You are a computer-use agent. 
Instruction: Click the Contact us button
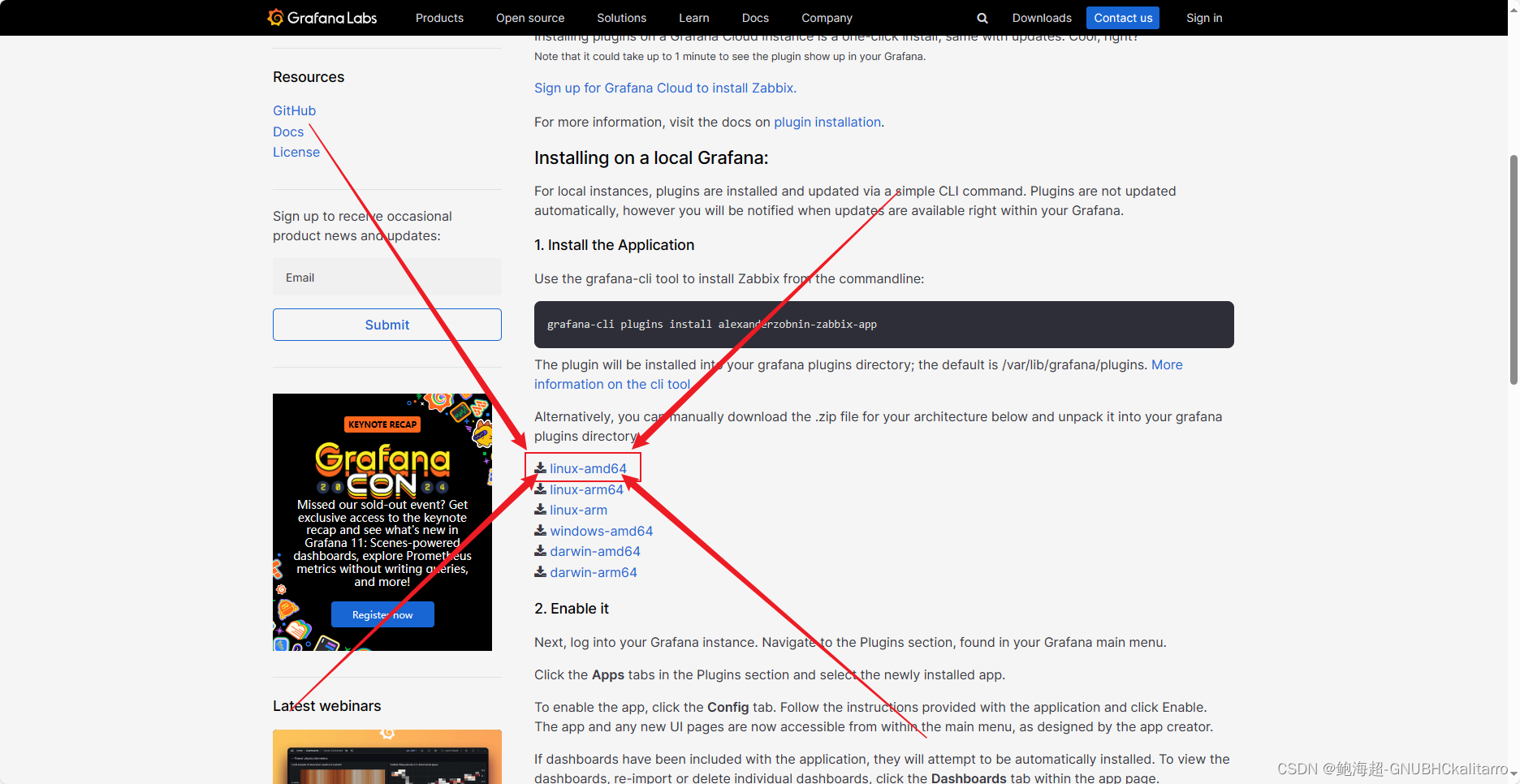pyautogui.click(x=1123, y=18)
